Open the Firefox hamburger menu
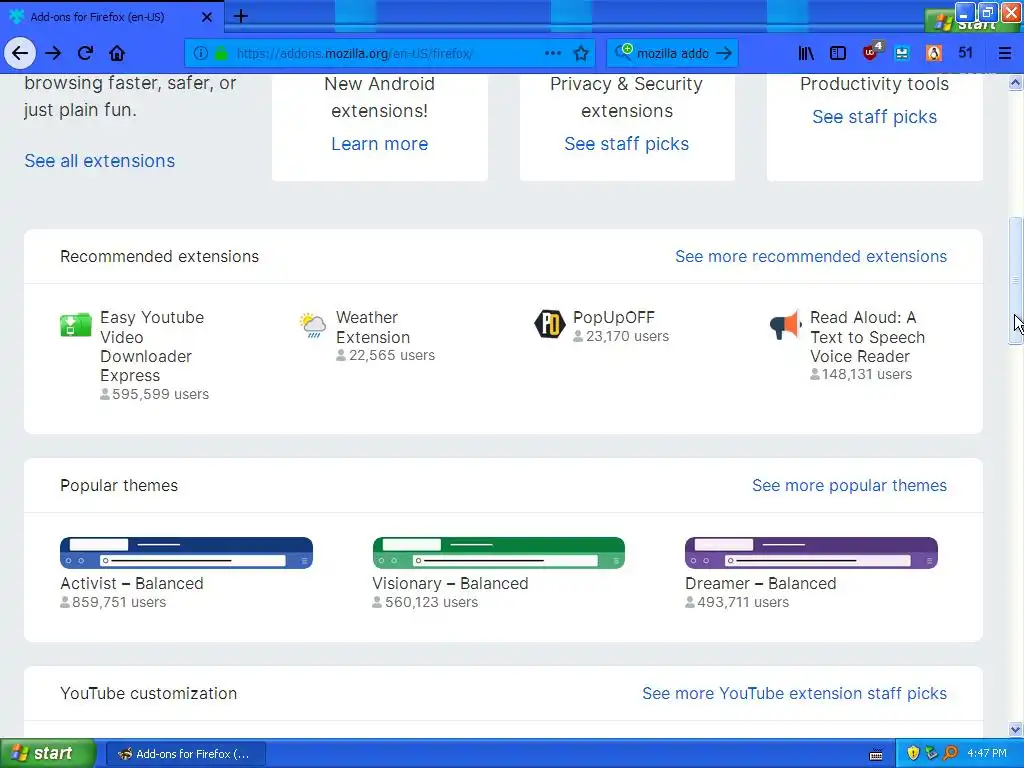1024x768 pixels. (1004, 53)
